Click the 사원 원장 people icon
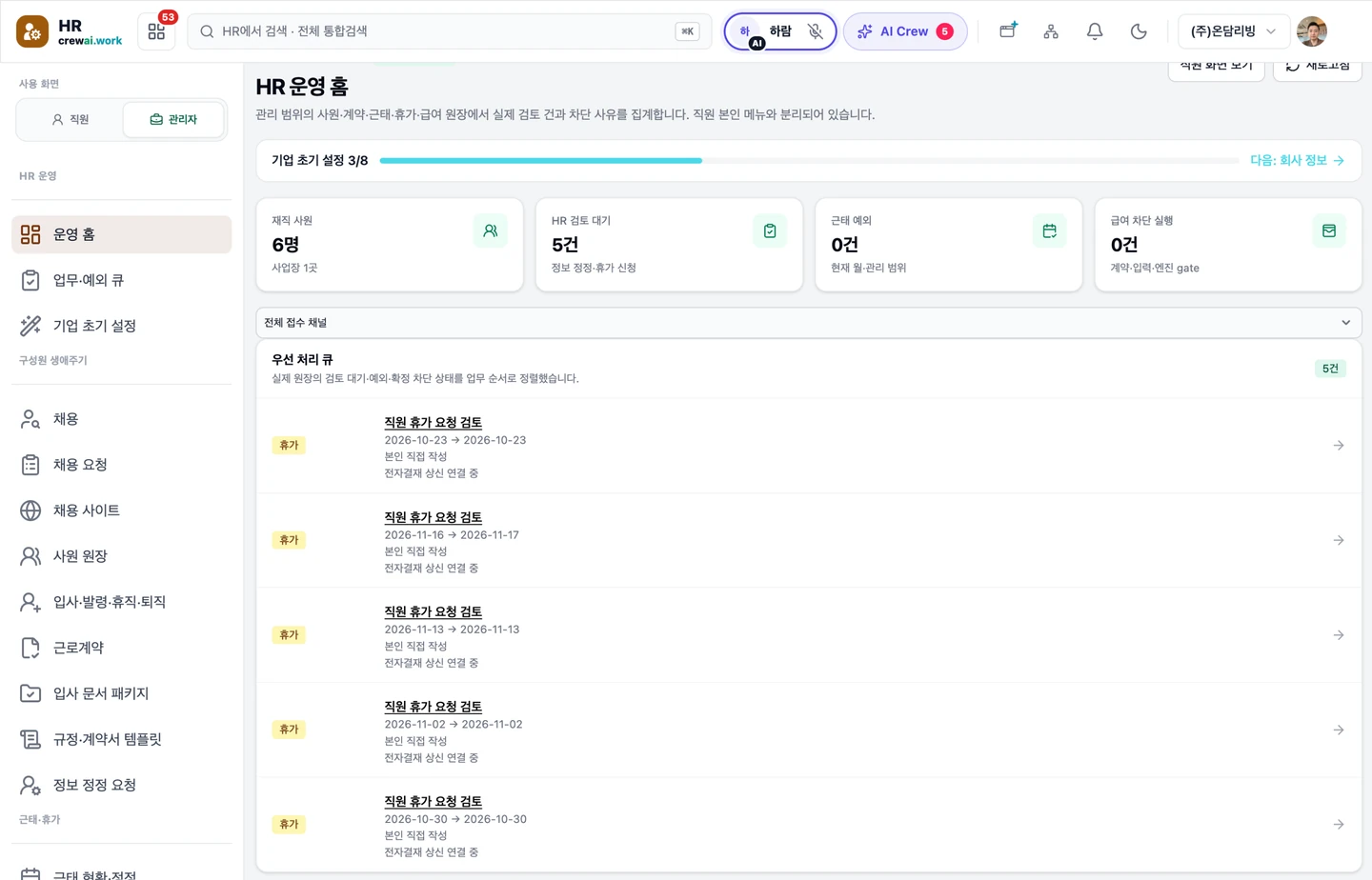The width and height of the screenshot is (1372, 880). [30, 556]
